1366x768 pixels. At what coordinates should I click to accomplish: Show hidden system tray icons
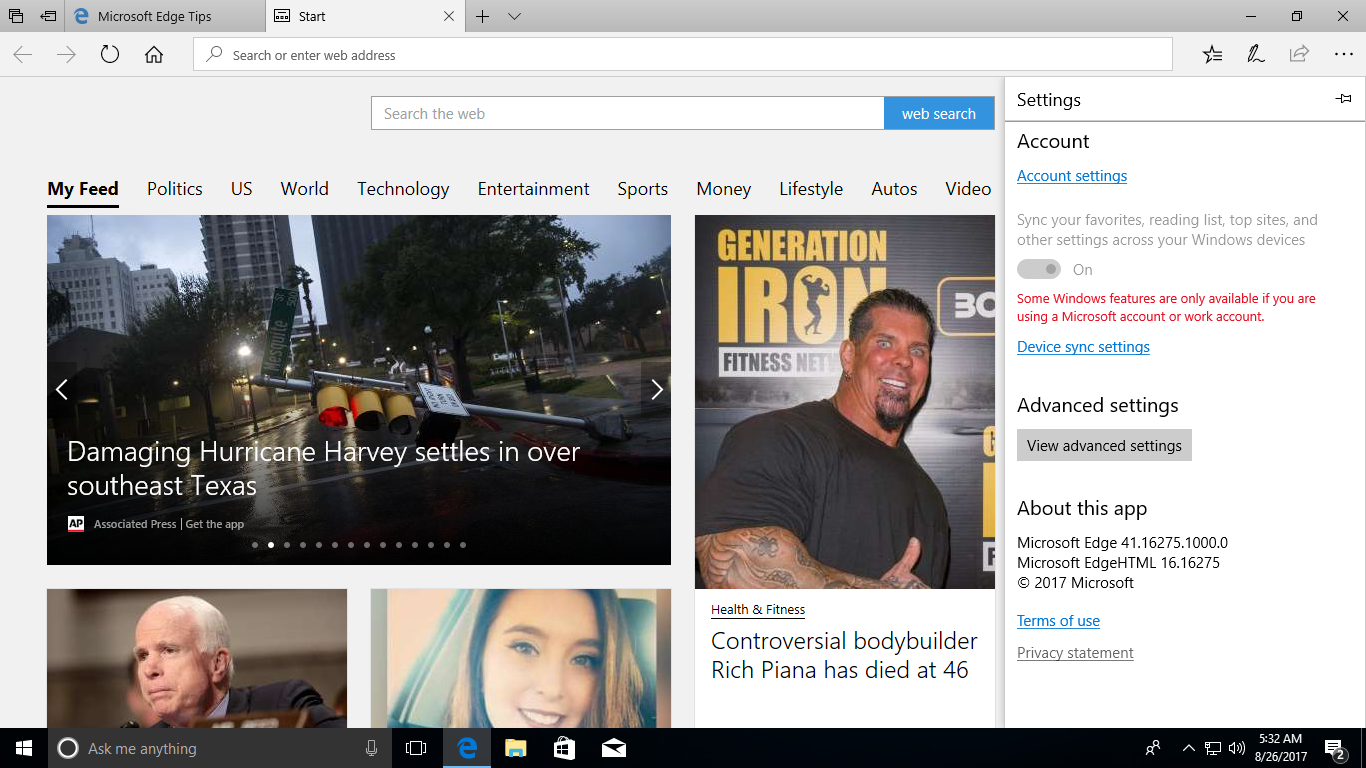coord(1188,748)
